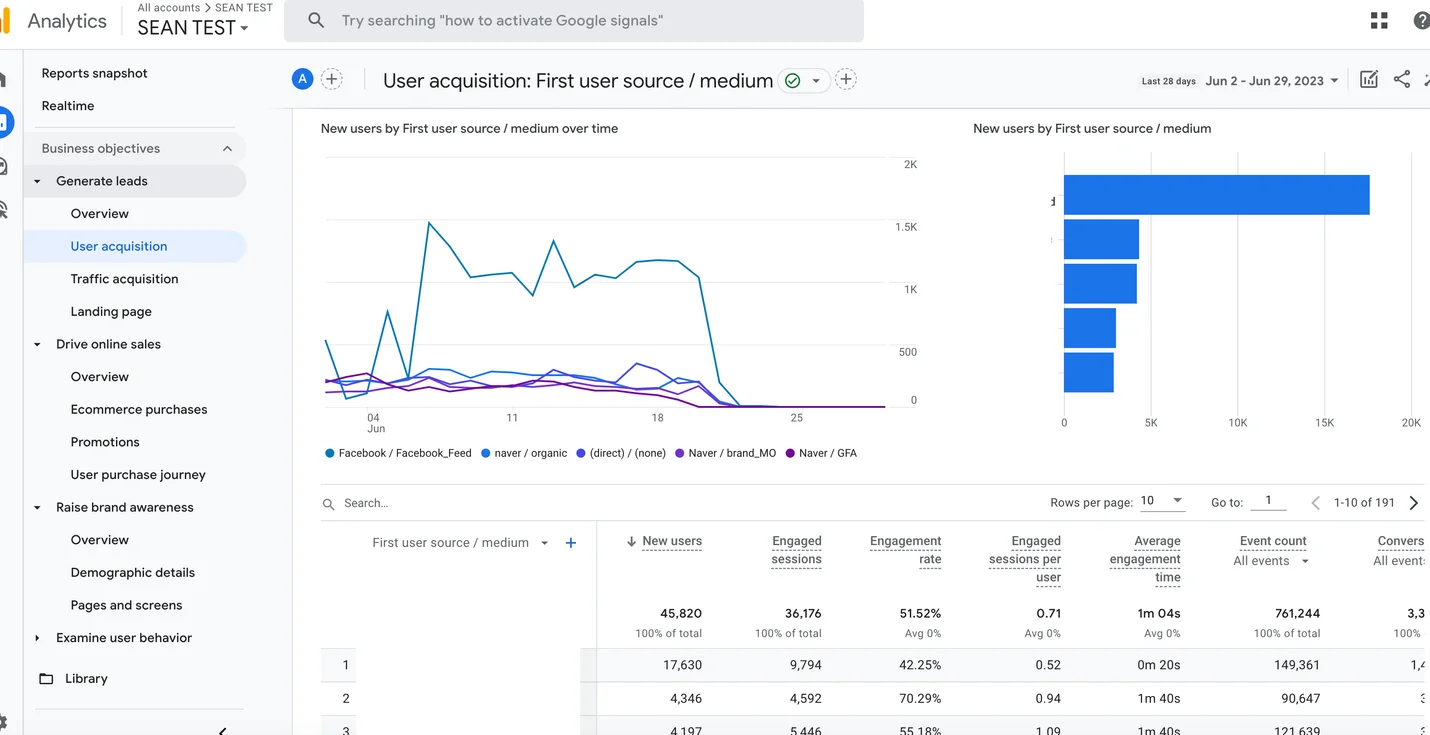The height and width of the screenshot is (735, 1430).
Task: Go to the next page of rows
Action: pyautogui.click(x=1413, y=503)
